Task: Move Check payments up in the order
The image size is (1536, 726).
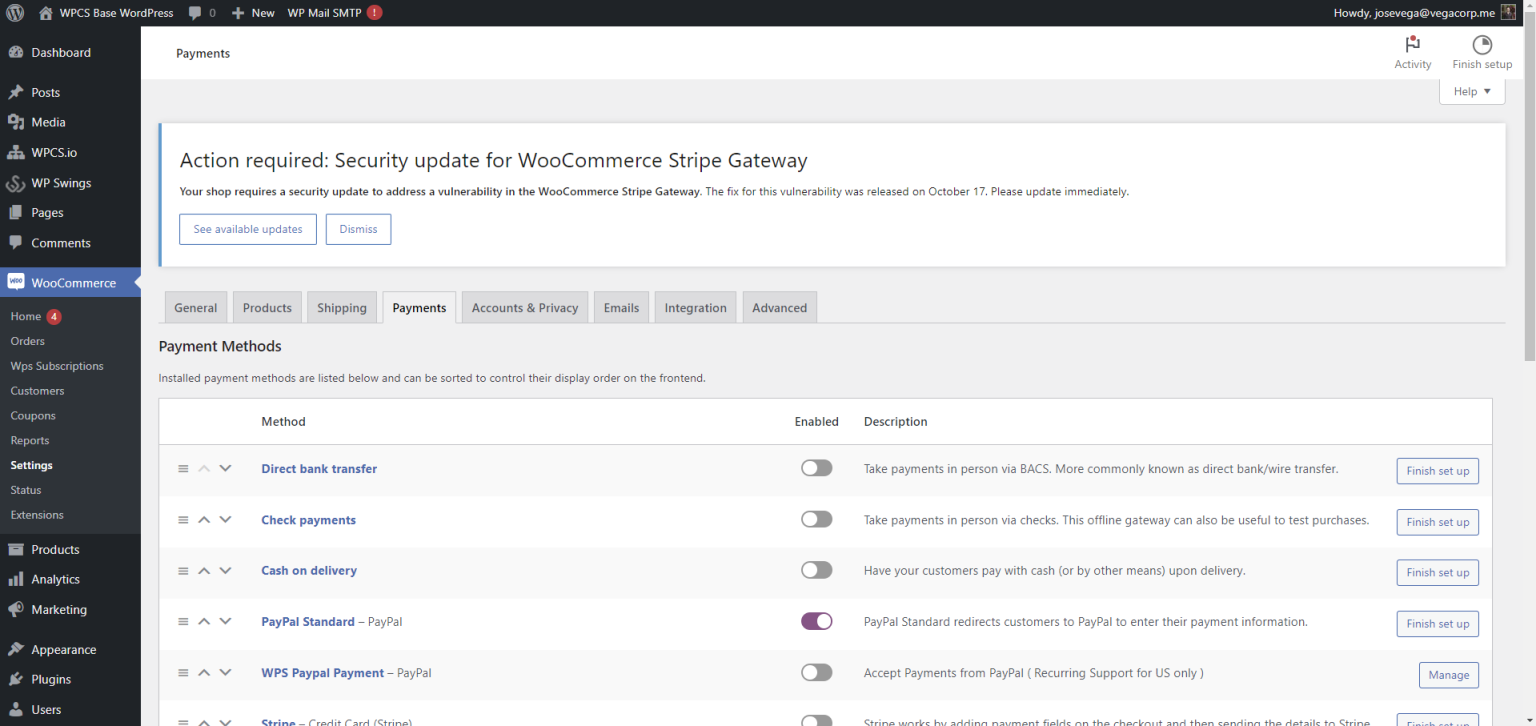Action: 203,519
